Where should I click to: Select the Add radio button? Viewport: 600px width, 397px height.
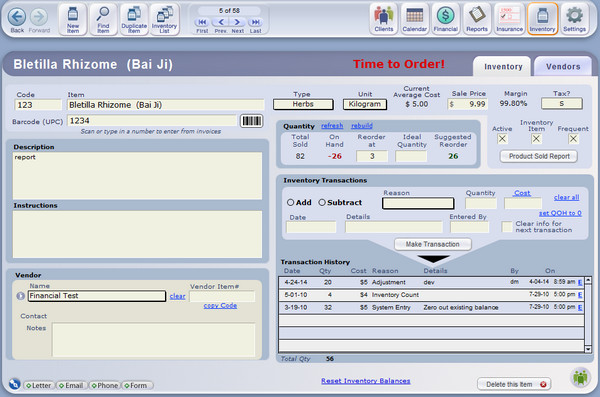point(290,203)
